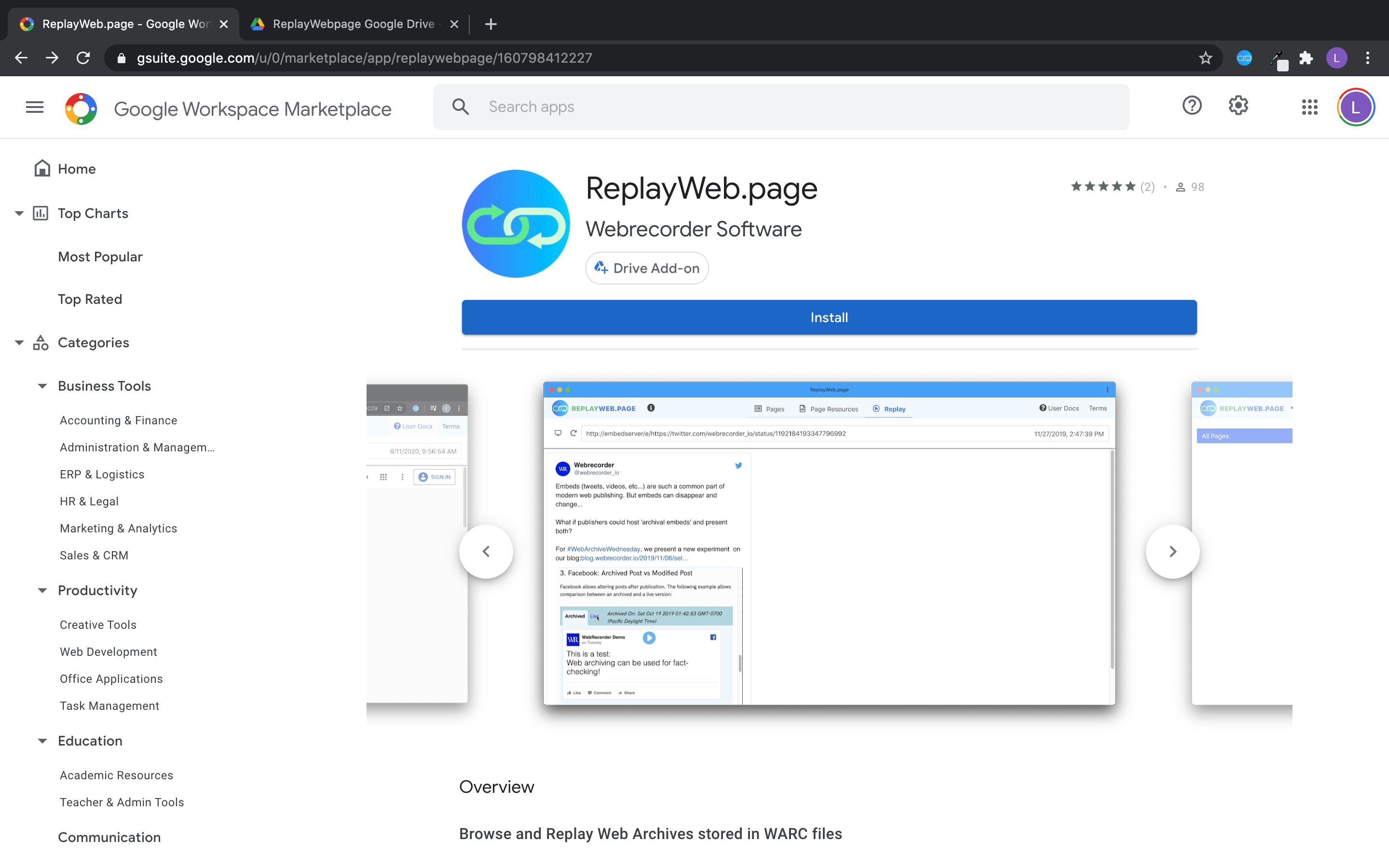Image resolution: width=1389 pixels, height=868 pixels.
Task: Open new browser tab
Action: 490,24
